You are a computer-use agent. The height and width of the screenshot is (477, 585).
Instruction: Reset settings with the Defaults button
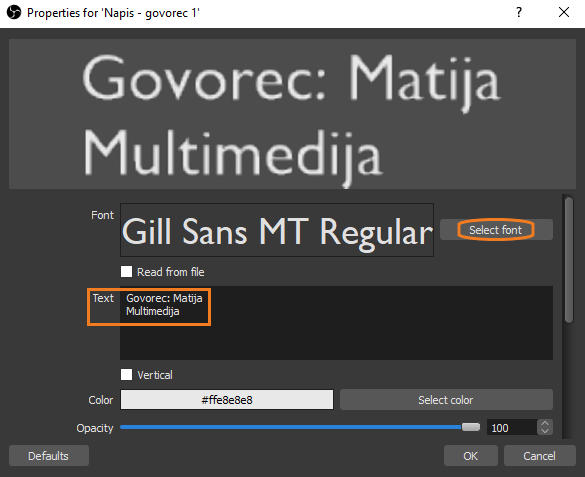tap(49, 455)
